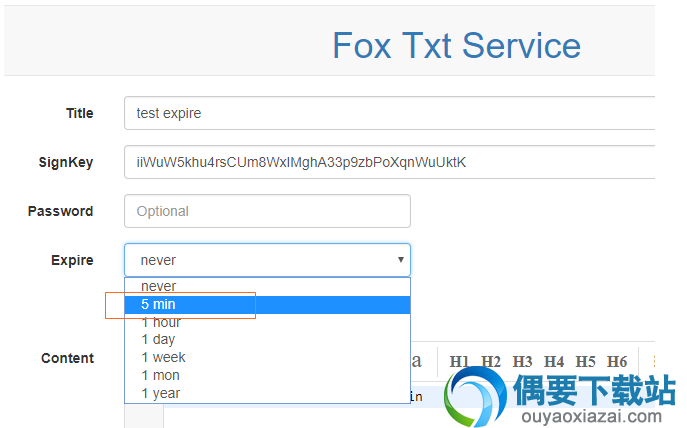Click into the SignKey input field

pyautogui.click(x=390, y=162)
